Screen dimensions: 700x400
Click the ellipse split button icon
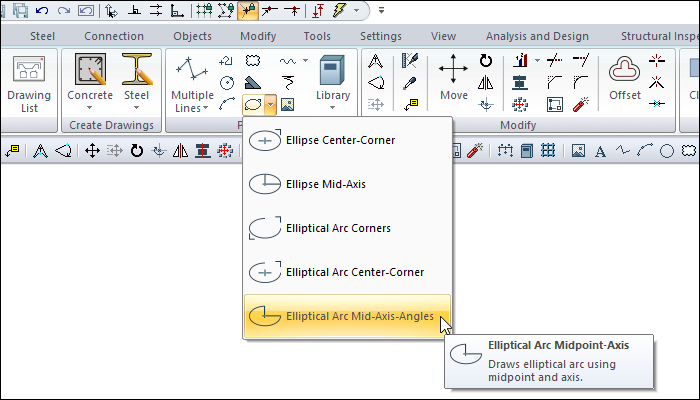tap(253, 105)
